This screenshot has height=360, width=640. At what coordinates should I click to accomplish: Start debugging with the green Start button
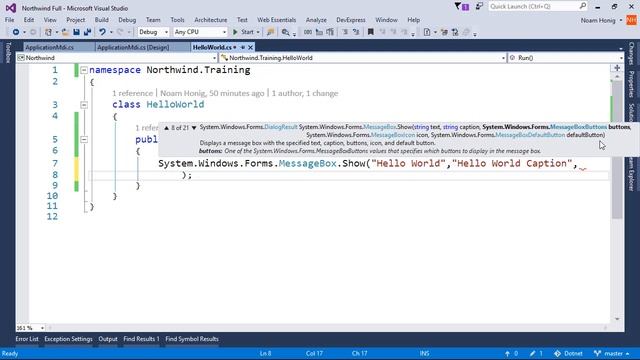coord(243,32)
